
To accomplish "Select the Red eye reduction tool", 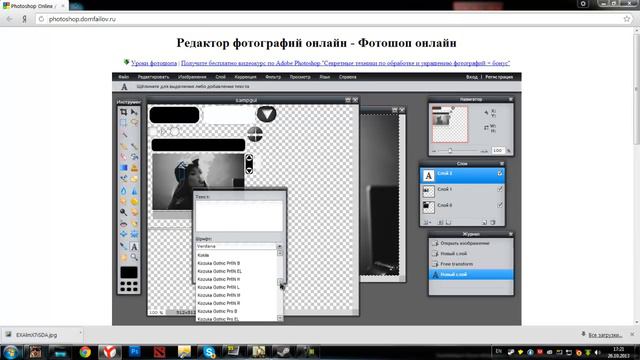I will [123, 224].
